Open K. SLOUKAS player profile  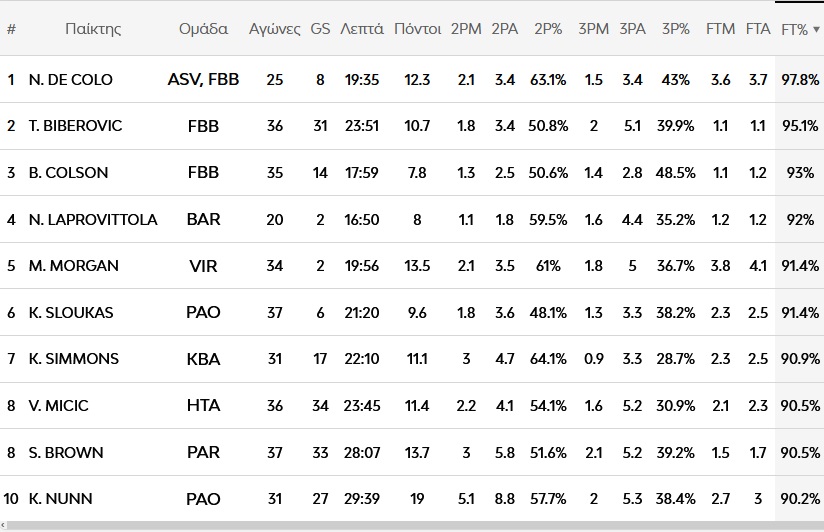[71, 312]
